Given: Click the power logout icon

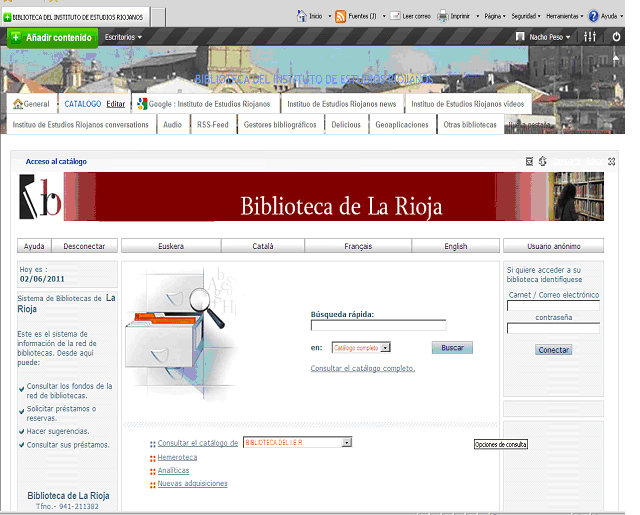Looking at the screenshot, I should 616,37.
